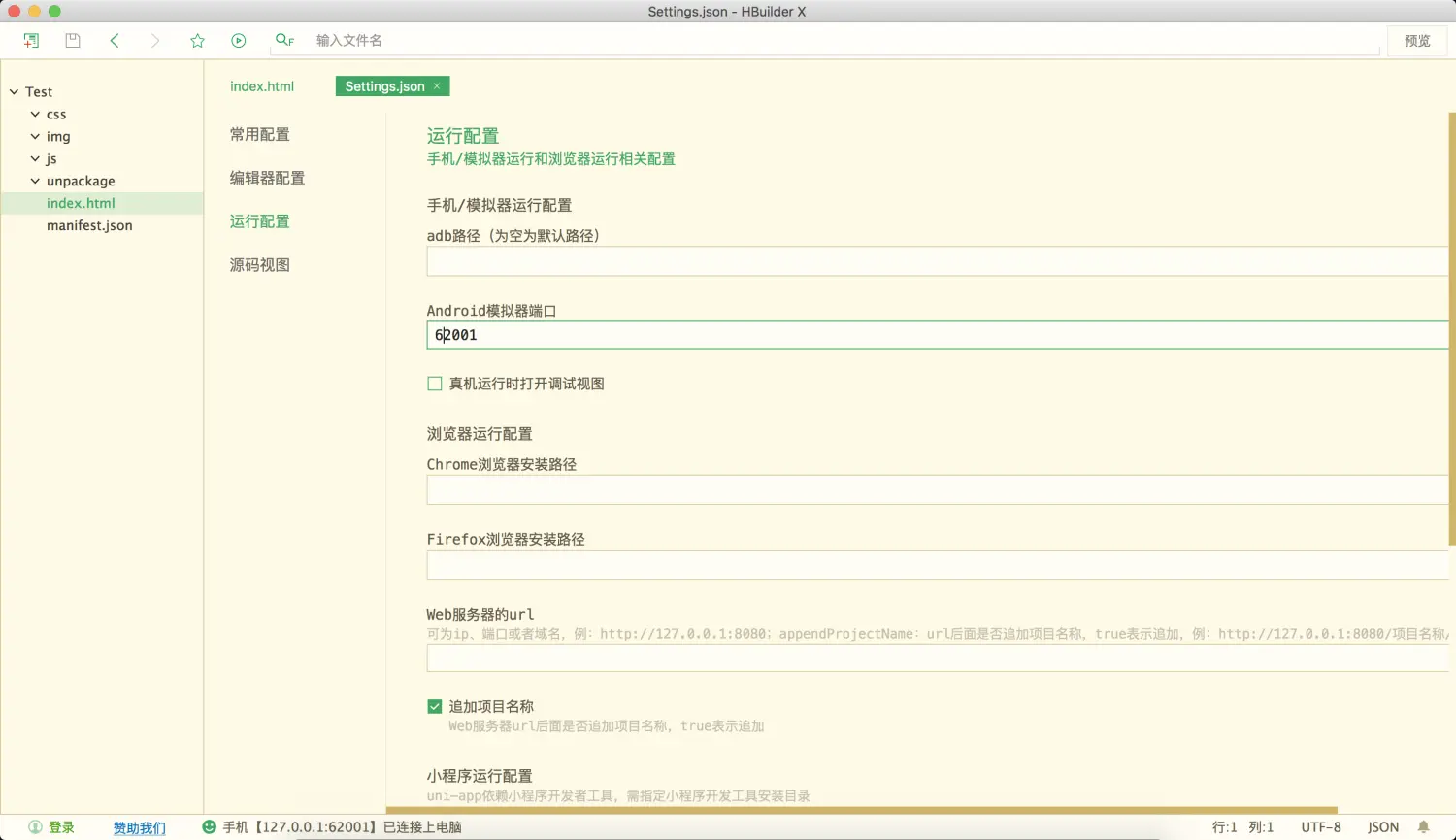Click the 运行配置 heading text

(463, 136)
